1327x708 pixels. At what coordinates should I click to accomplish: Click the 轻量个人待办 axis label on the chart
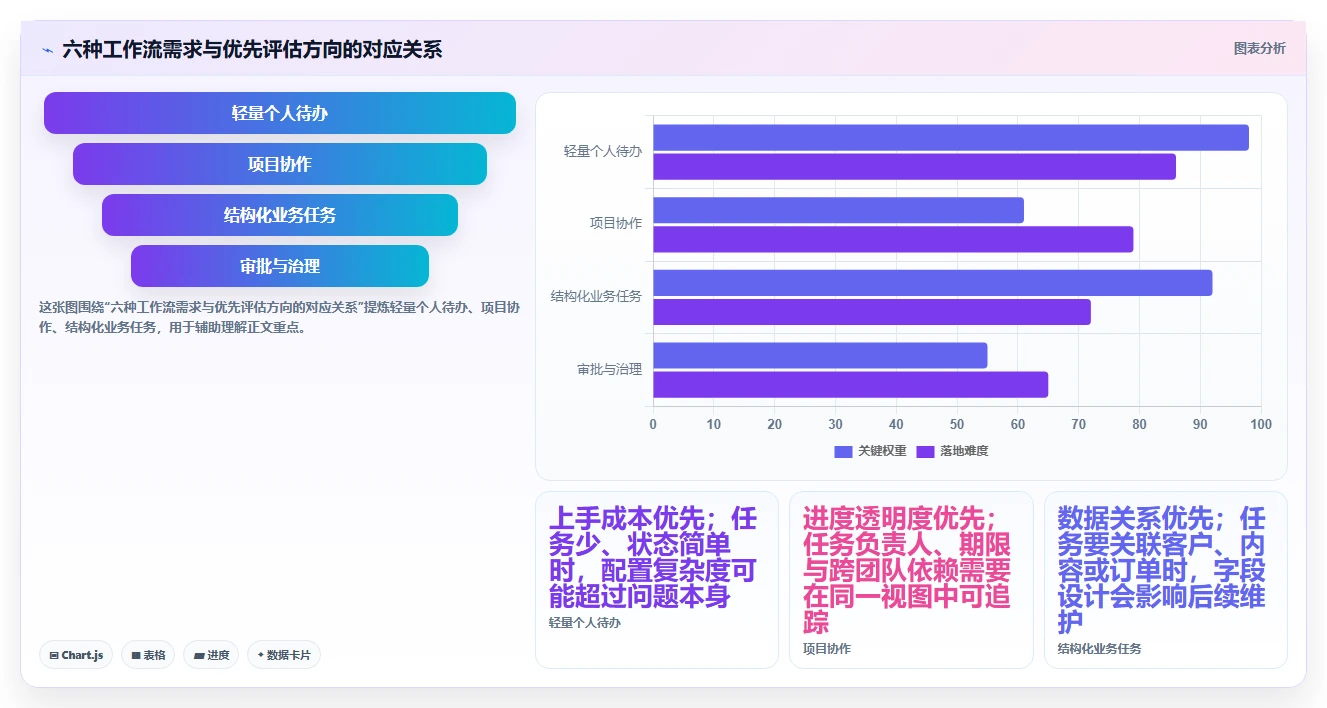click(603, 151)
